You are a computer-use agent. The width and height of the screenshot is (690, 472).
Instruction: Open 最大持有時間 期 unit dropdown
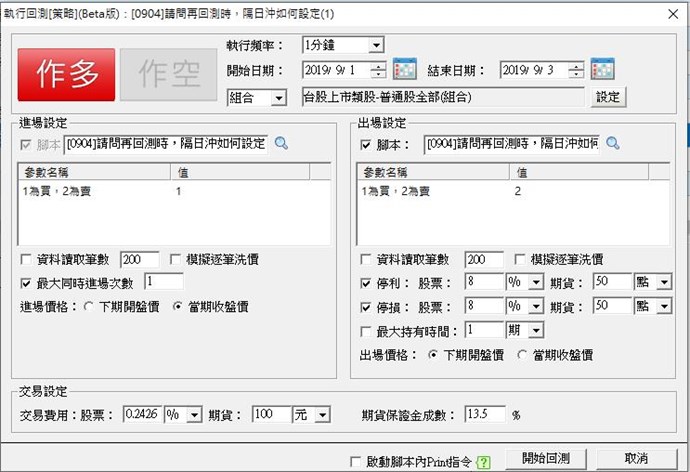click(536, 330)
